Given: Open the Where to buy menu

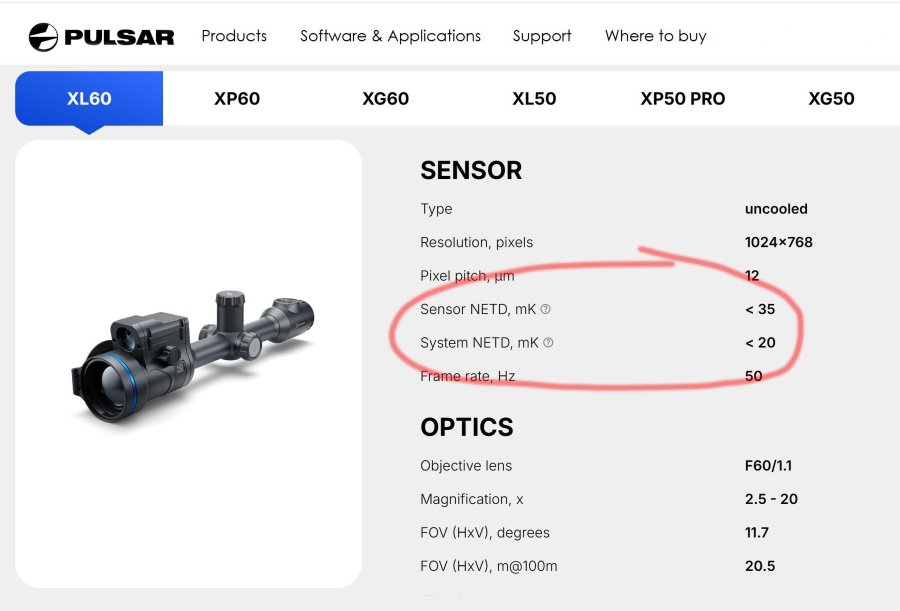Looking at the screenshot, I should click(655, 36).
